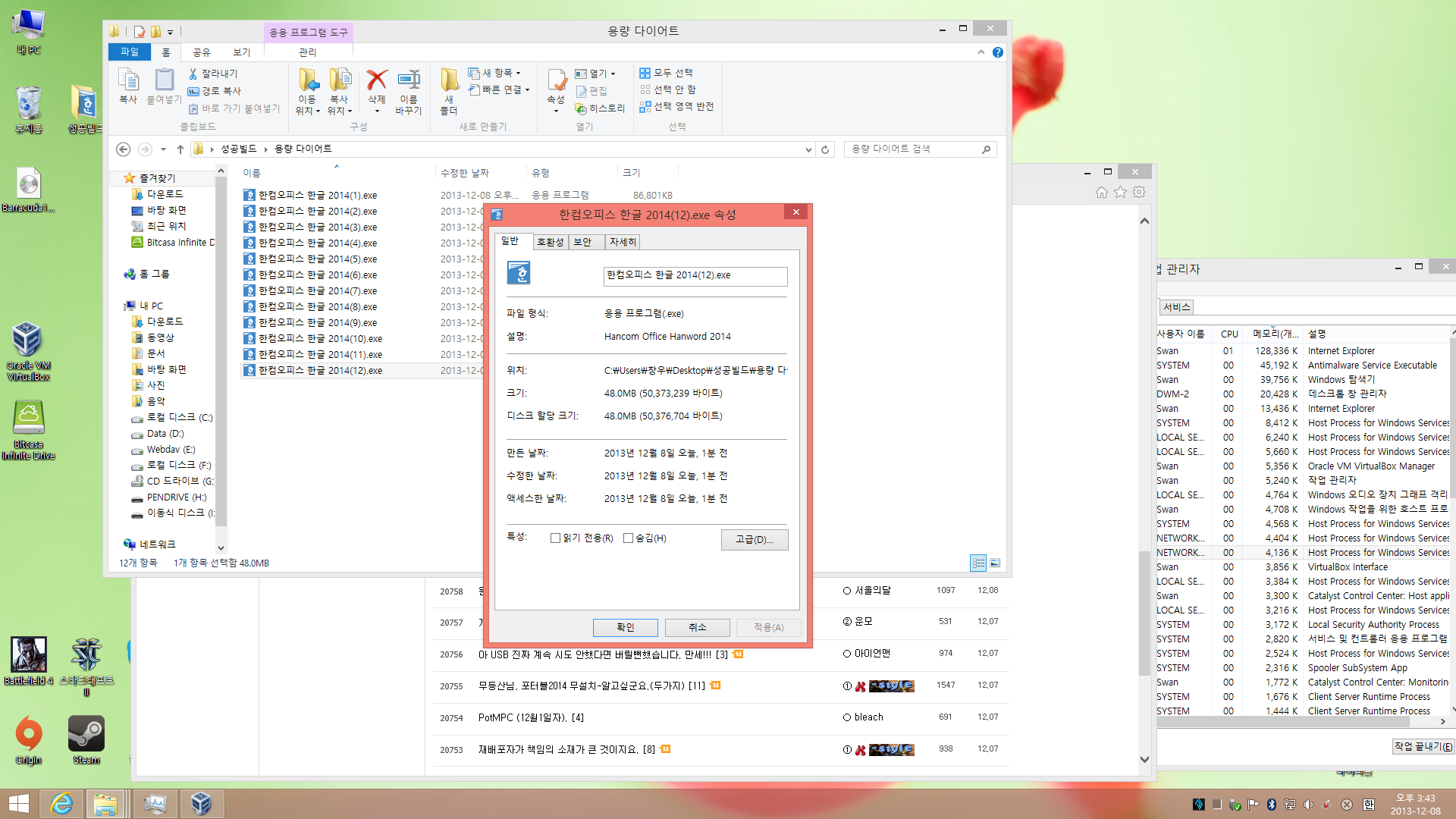Click the browser Home icon behind Explorer
The image size is (1456, 819).
(x=1102, y=193)
